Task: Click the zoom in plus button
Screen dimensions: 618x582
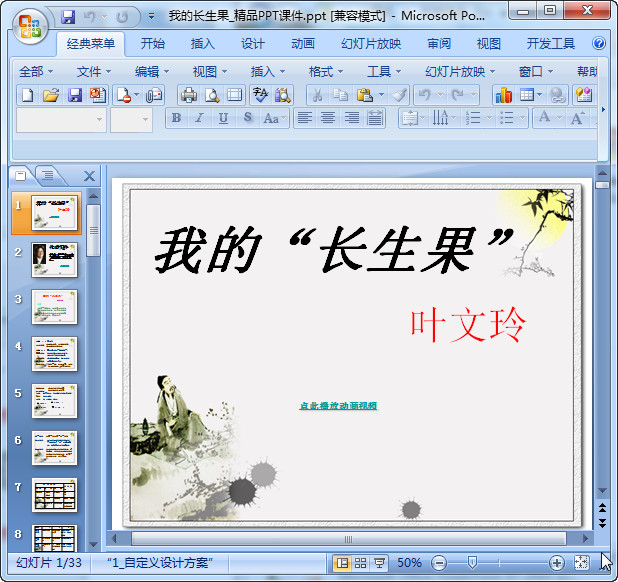Action: point(557,563)
